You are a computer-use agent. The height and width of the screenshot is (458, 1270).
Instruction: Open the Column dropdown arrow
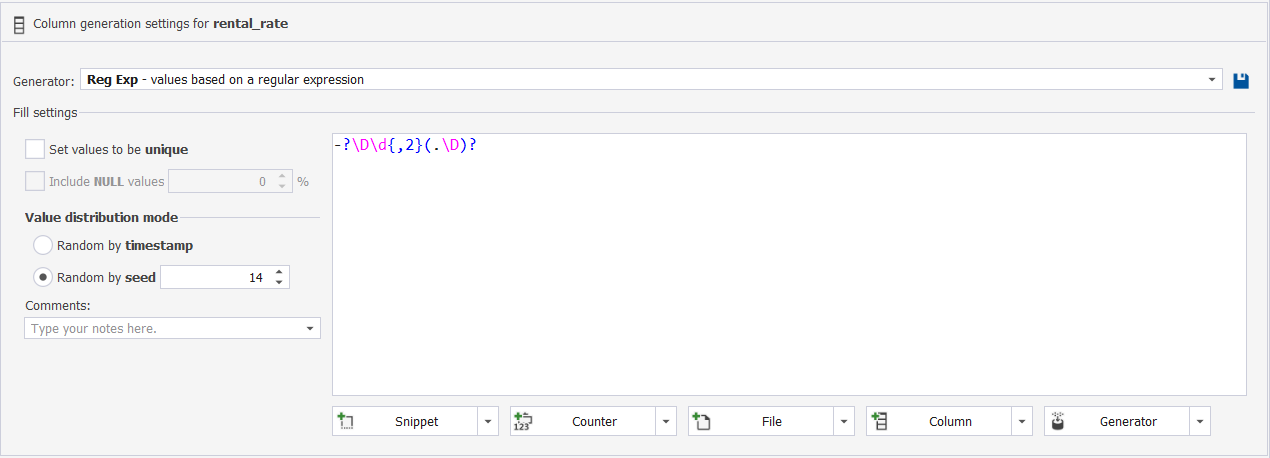pos(1021,421)
